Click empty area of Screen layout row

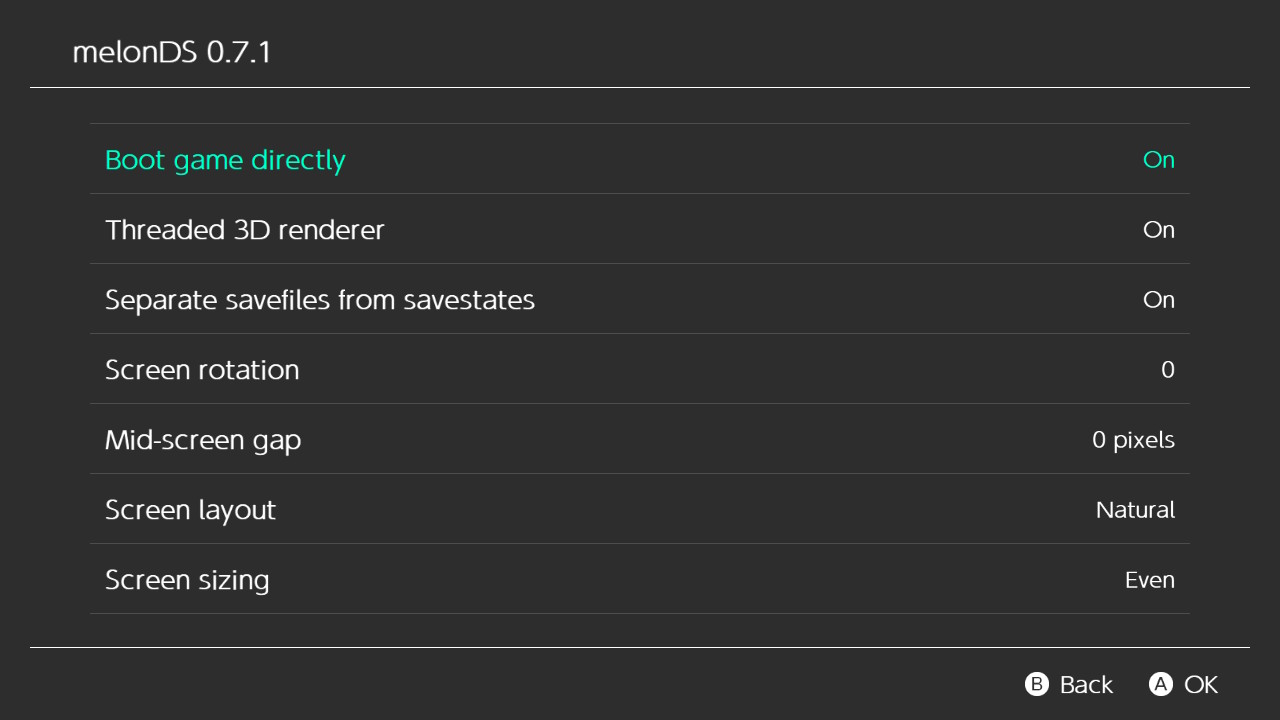(680, 510)
